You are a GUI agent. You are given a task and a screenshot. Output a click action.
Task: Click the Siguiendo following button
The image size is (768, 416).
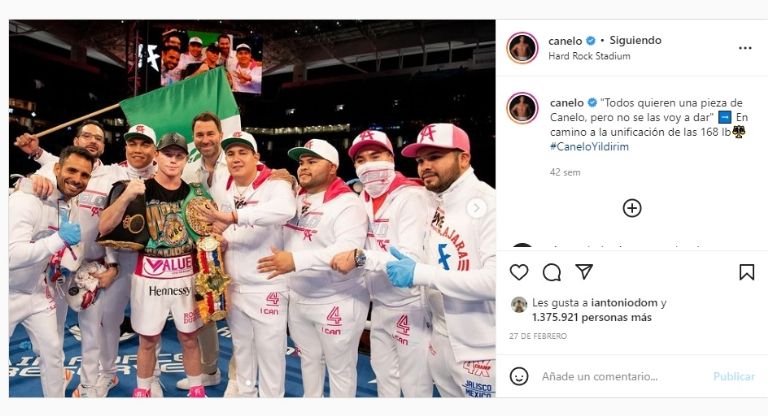pyautogui.click(x=635, y=40)
